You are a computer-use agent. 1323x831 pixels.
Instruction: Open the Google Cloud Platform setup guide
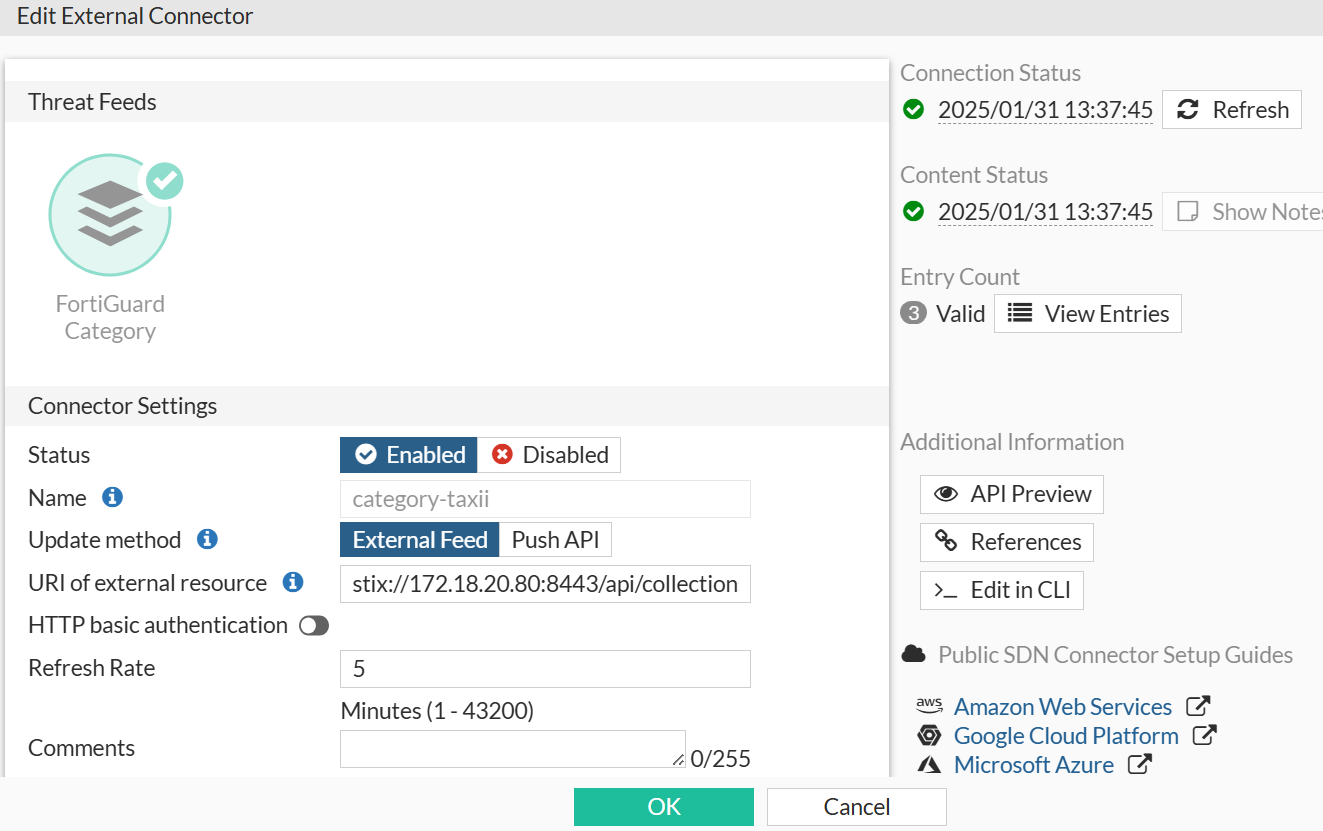[x=1066, y=735]
